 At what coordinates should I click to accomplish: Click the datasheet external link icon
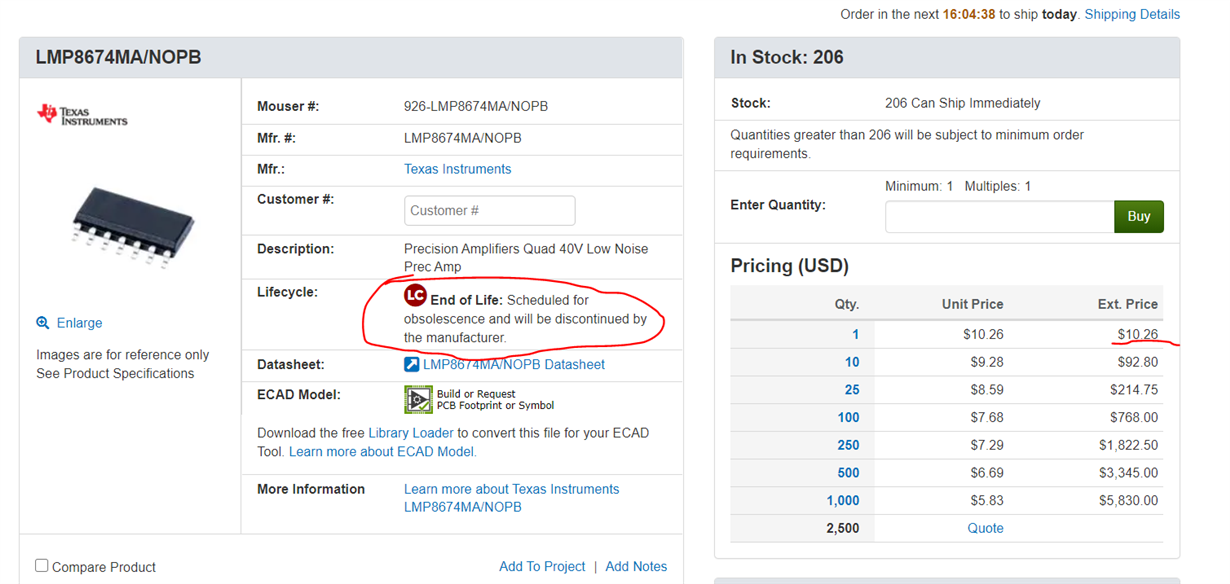[411, 365]
